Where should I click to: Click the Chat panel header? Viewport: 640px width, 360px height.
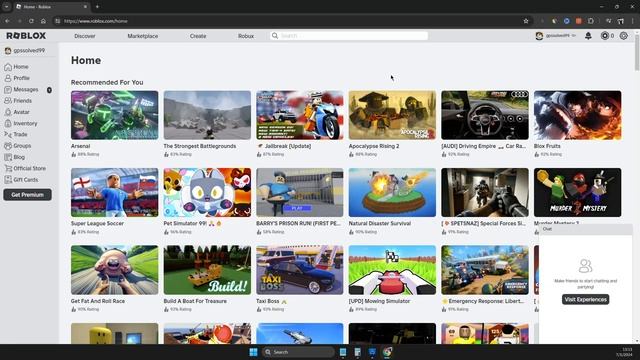coord(585,229)
